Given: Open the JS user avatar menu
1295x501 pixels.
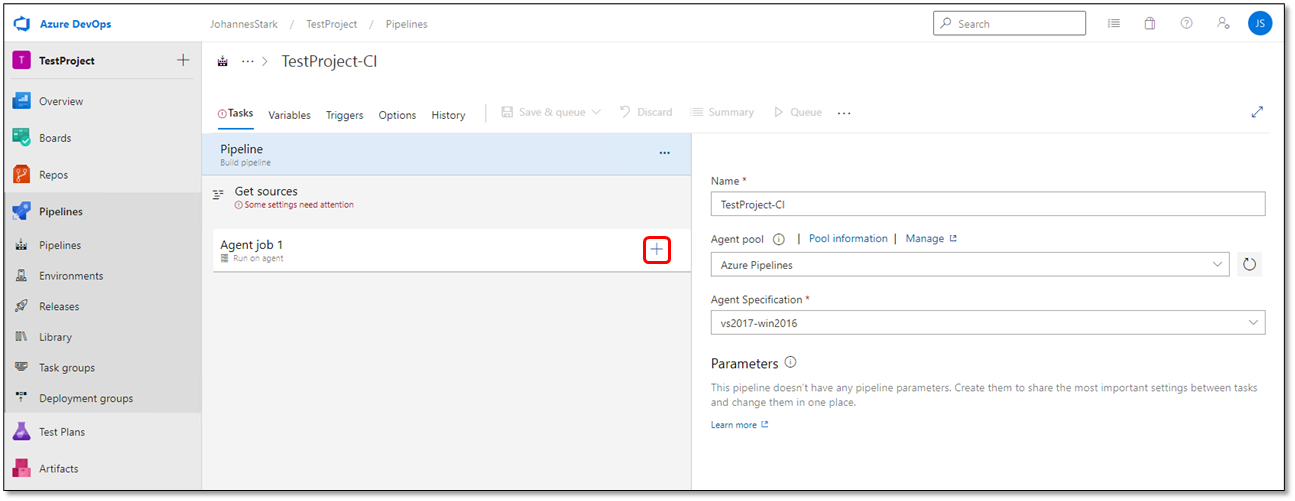Looking at the screenshot, I should 1260,23.
